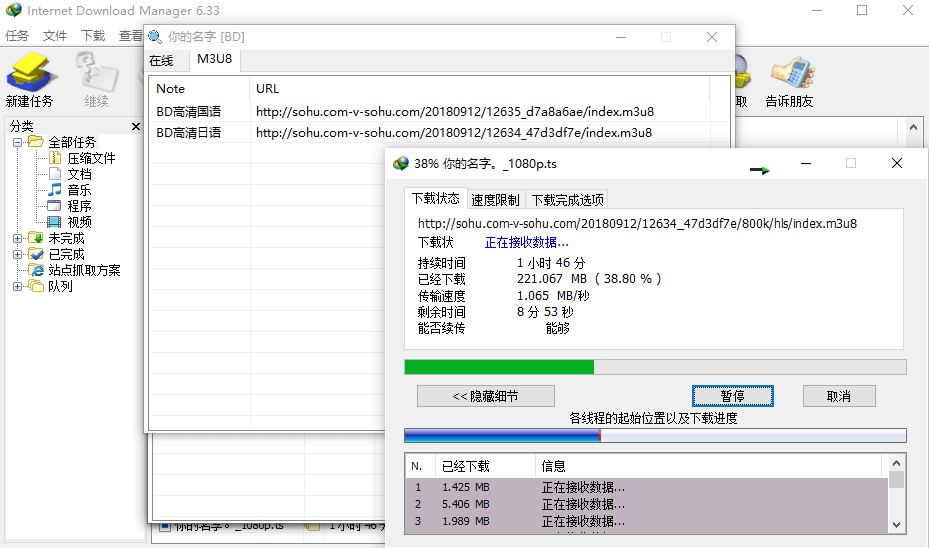Click the 12634_47d3df7e/index.m3u8 URL in M3U8 list

pyautogui.click(x=454, y=133)
